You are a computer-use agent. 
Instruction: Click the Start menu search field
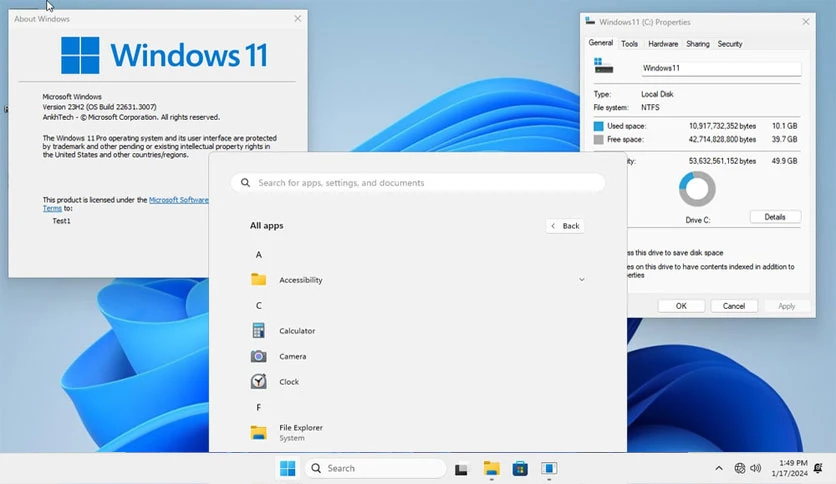[x=418, y=182]
